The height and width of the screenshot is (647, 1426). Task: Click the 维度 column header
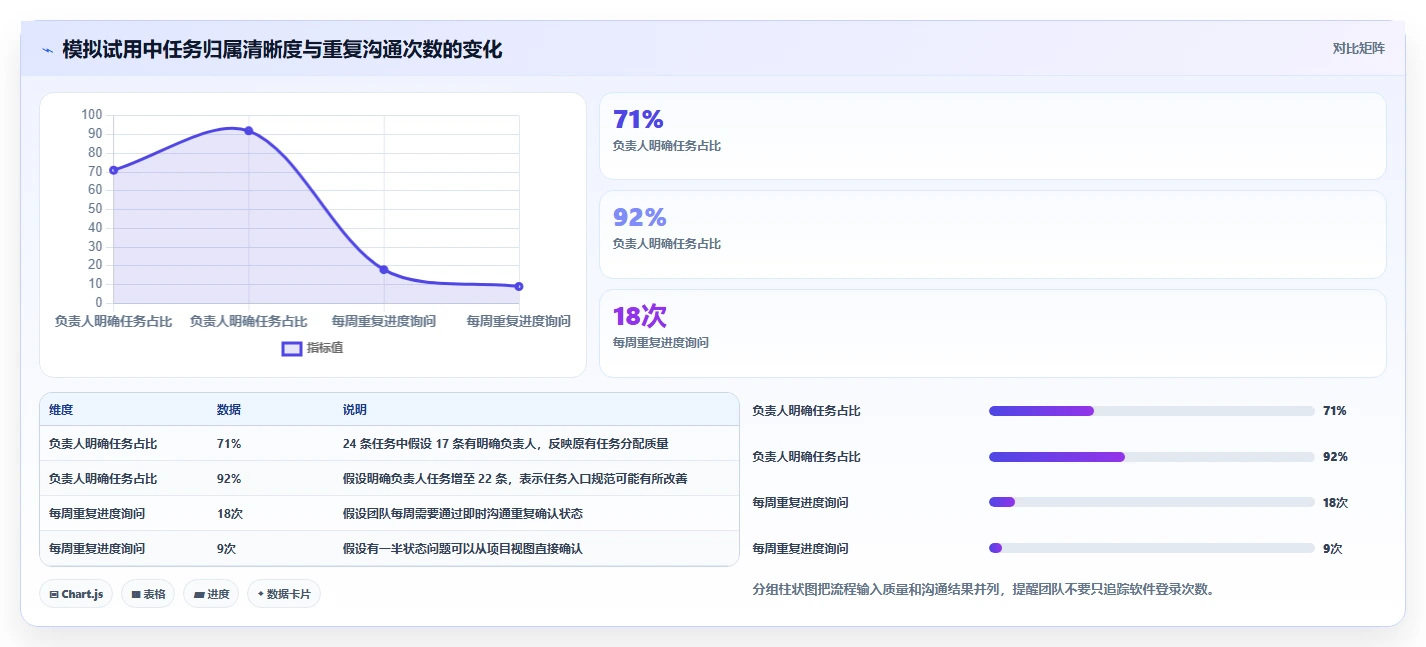pos(61,410)
